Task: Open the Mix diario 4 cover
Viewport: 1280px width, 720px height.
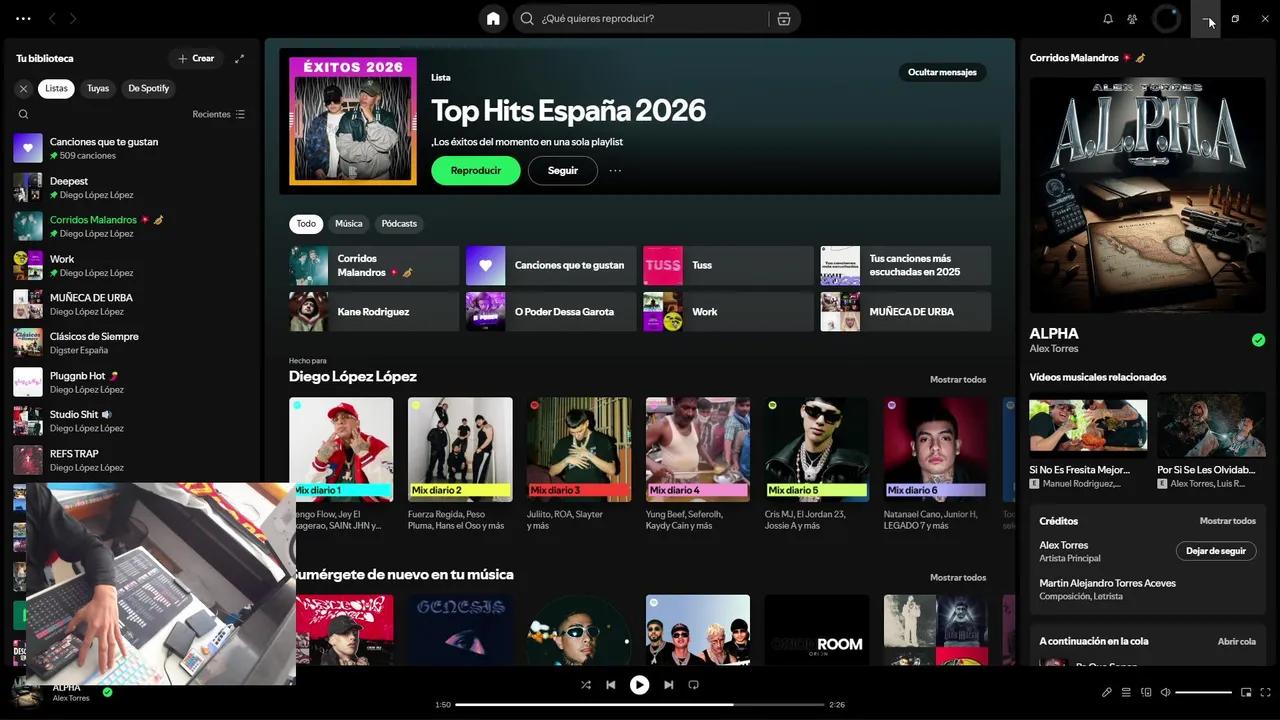Action: click(x=697, y=449)
